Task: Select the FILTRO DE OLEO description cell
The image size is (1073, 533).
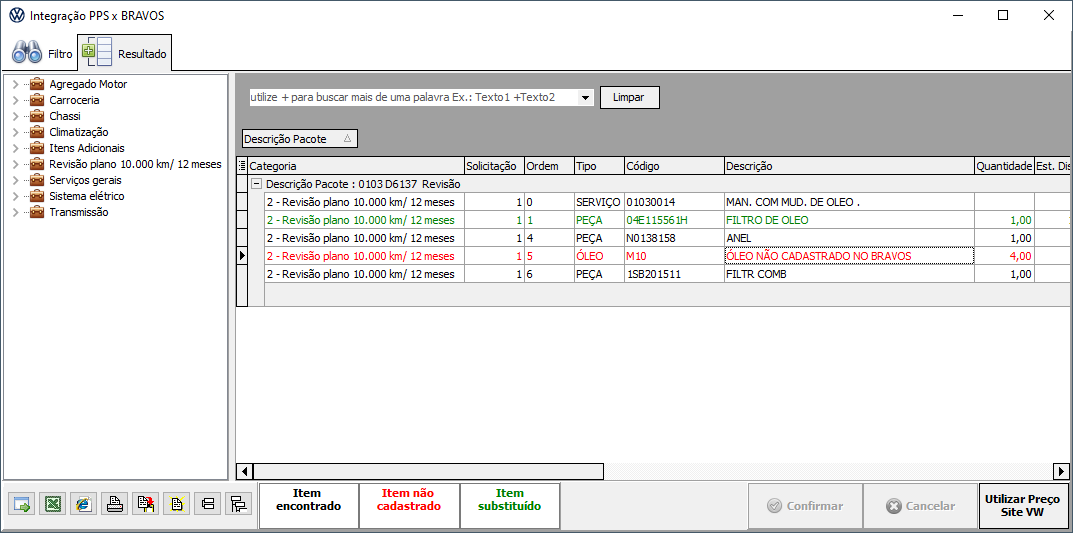Action: (x=849, y=220)
